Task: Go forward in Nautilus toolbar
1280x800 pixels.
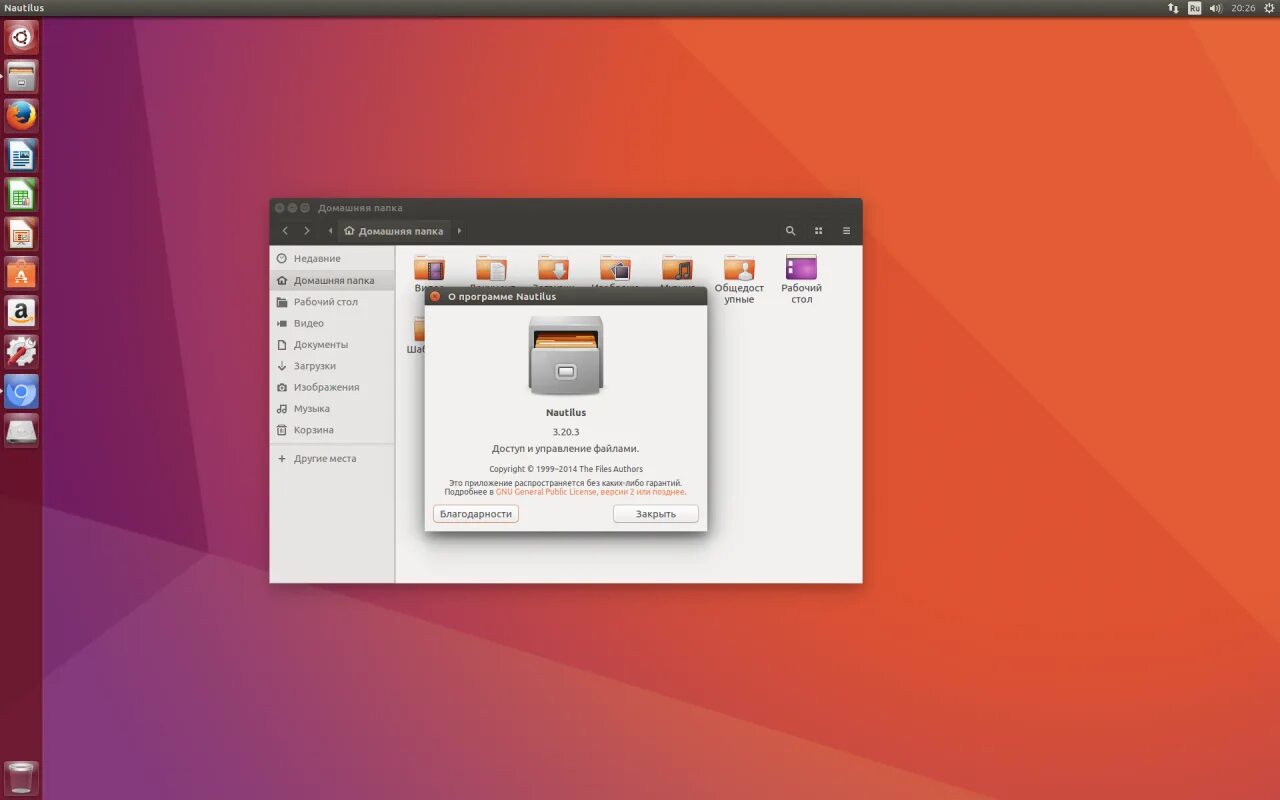Action: coord(306,231)
